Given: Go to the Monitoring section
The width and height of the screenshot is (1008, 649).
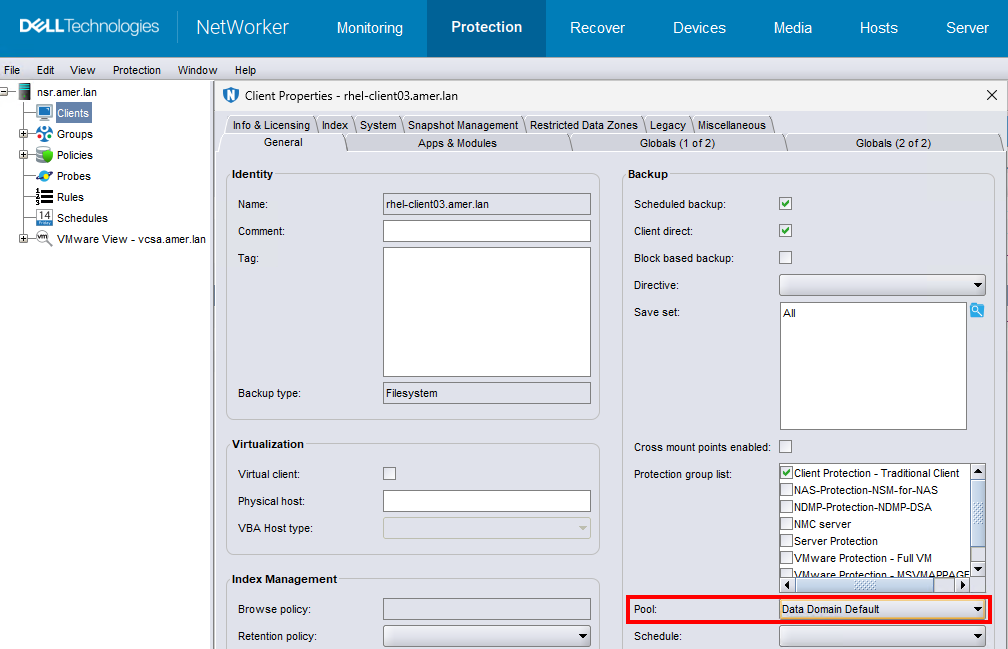Looking at the screenshot, I should click(370, 28).
